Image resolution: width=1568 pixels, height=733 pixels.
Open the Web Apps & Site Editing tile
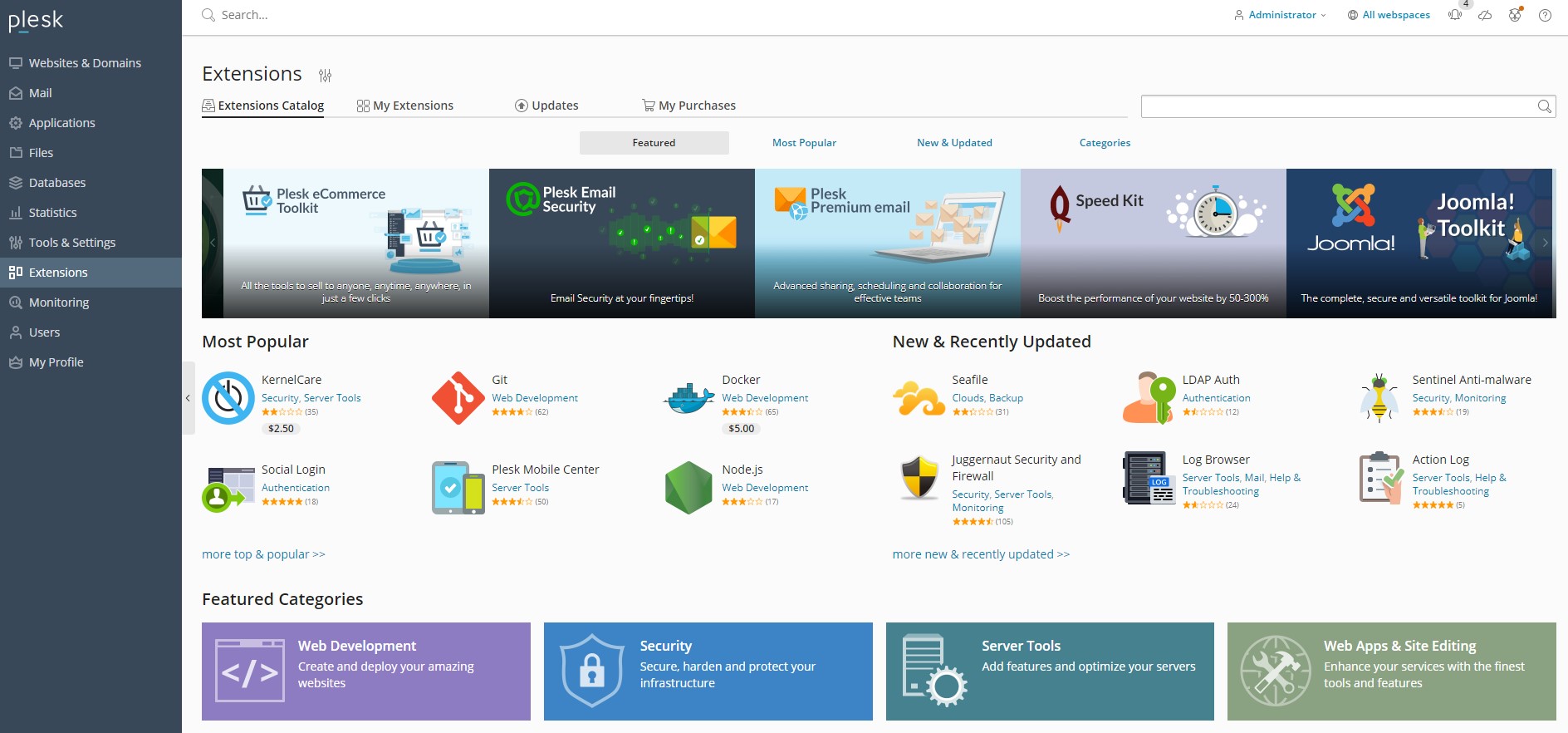(1392, 672)
